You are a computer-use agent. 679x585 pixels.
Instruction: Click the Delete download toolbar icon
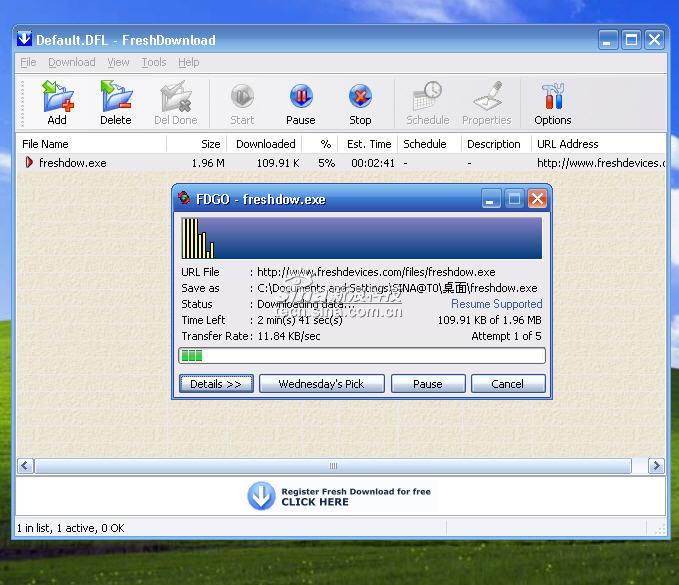click(x=116, y=96)
